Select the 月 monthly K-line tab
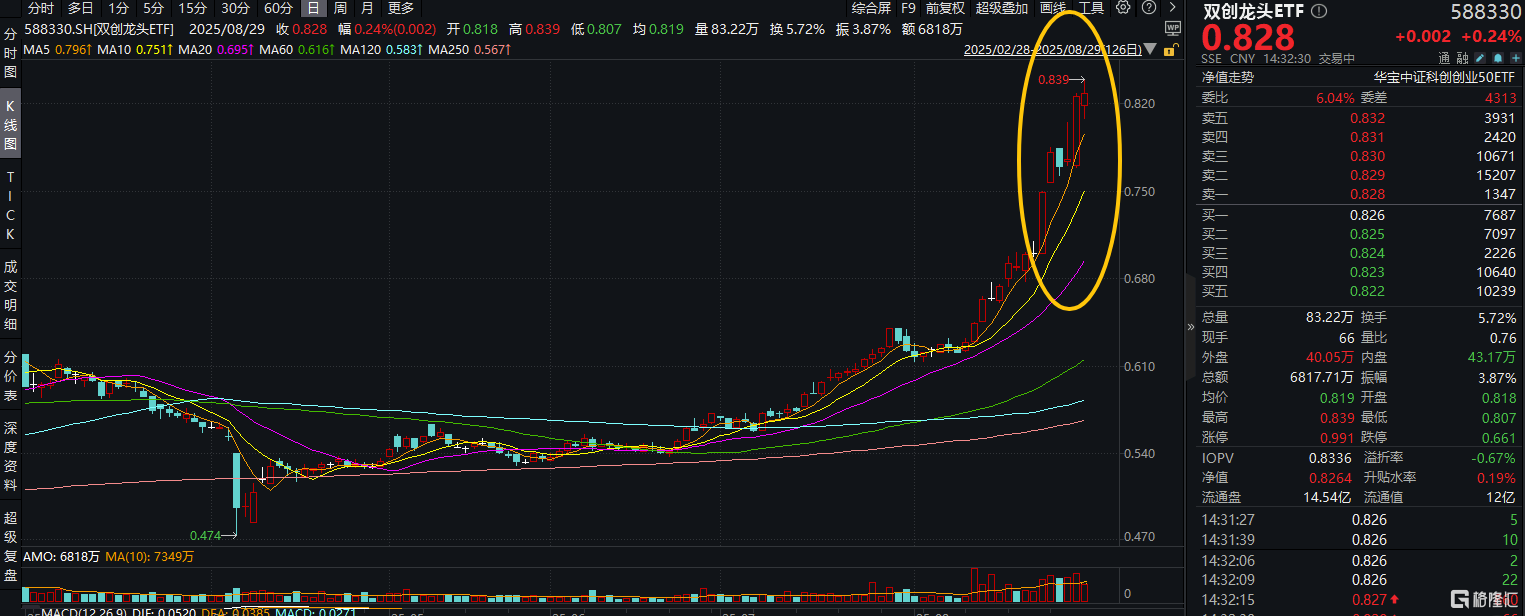 [367, 8]
